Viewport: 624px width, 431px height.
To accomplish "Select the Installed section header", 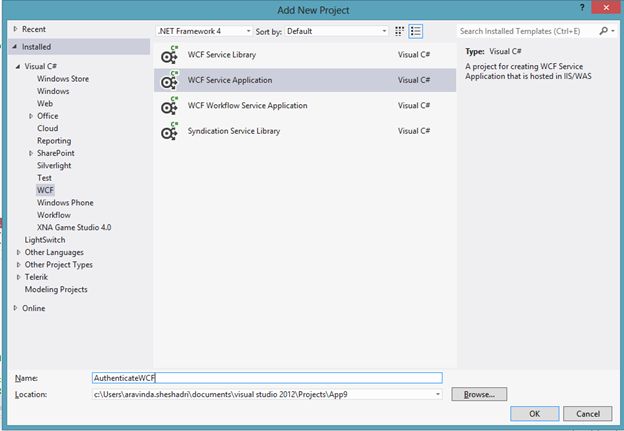I will (x=79, y=47).
